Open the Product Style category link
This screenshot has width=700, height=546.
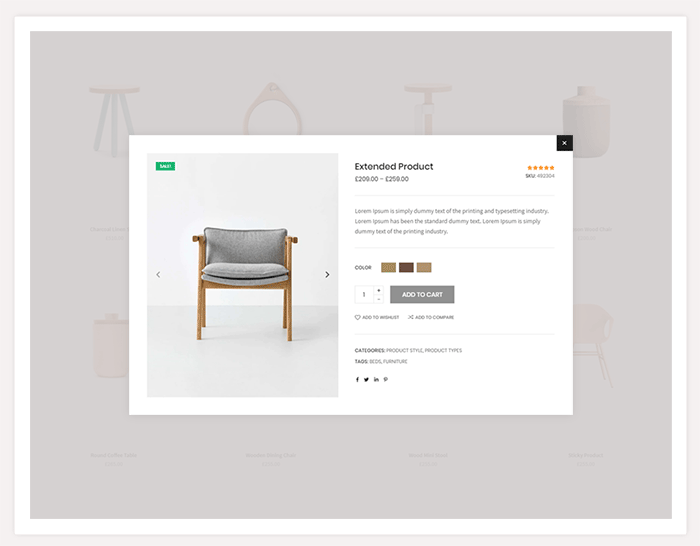pyautogui.click(x=404, y=350)
